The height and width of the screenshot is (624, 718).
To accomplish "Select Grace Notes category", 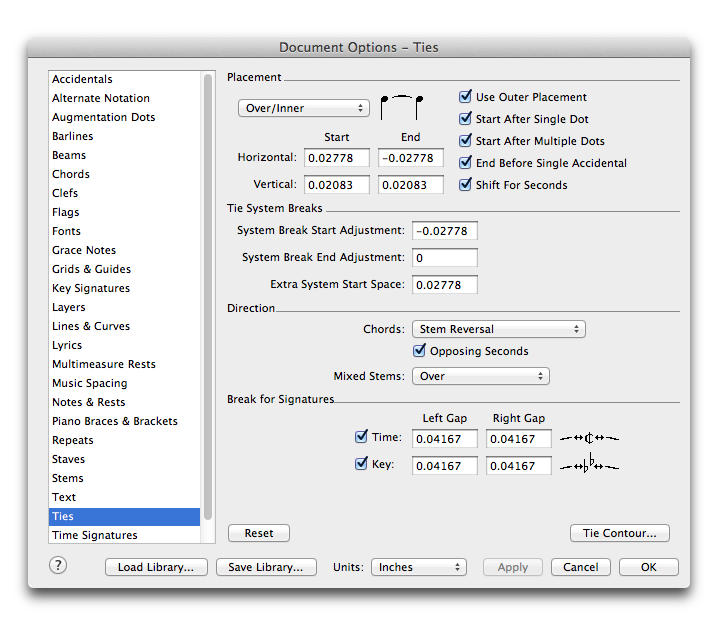I will tap(125, 250).
